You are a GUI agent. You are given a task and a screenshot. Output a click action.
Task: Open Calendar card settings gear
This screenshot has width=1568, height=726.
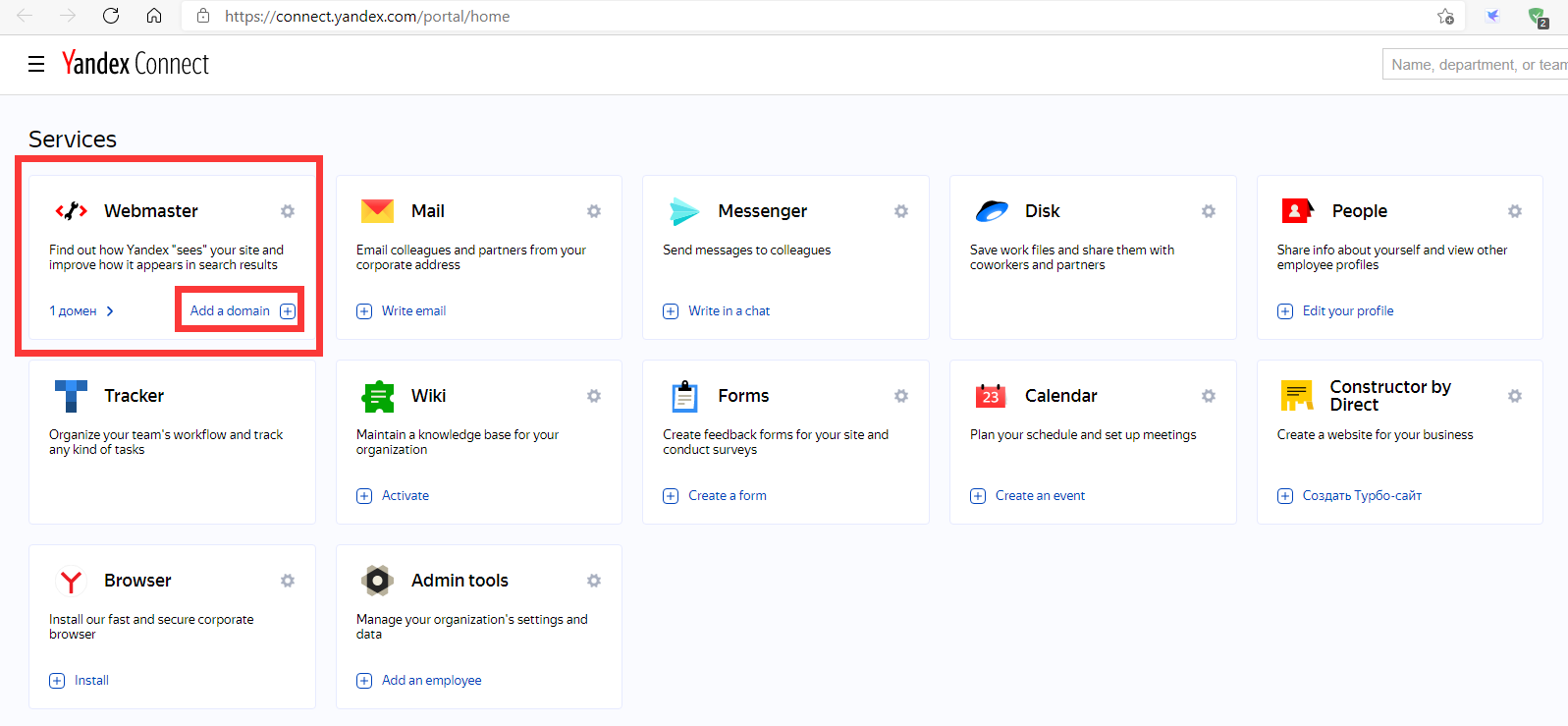pos(1209,396)
